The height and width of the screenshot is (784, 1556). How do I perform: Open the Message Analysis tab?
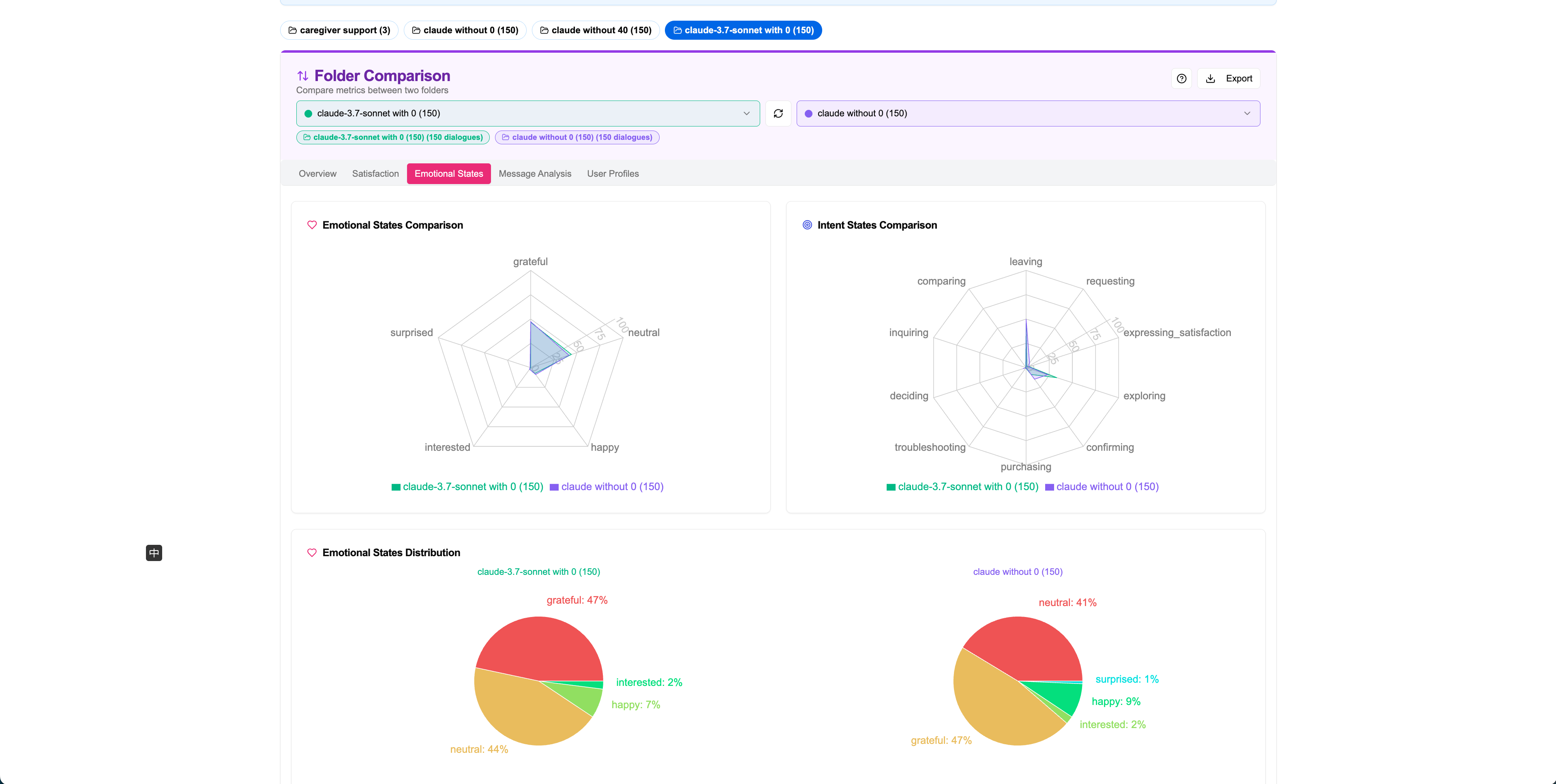click(x=535, y=174)
